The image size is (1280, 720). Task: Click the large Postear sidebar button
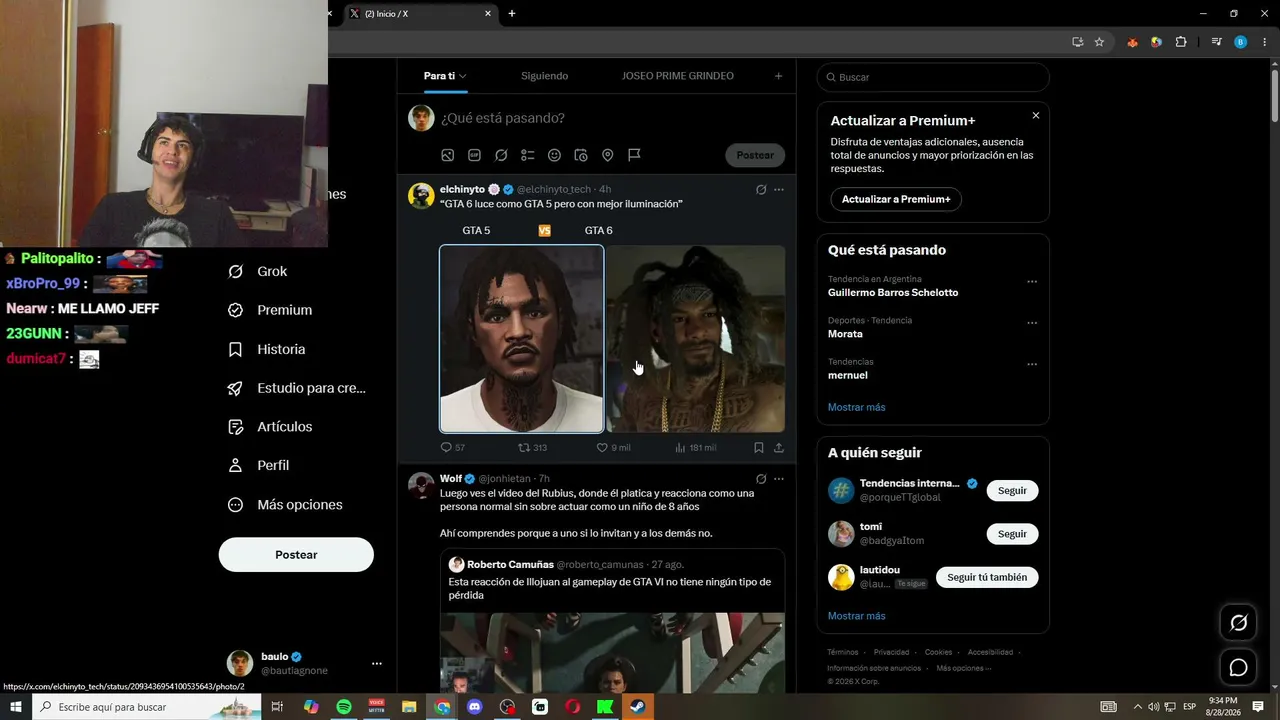pos(296,555)
